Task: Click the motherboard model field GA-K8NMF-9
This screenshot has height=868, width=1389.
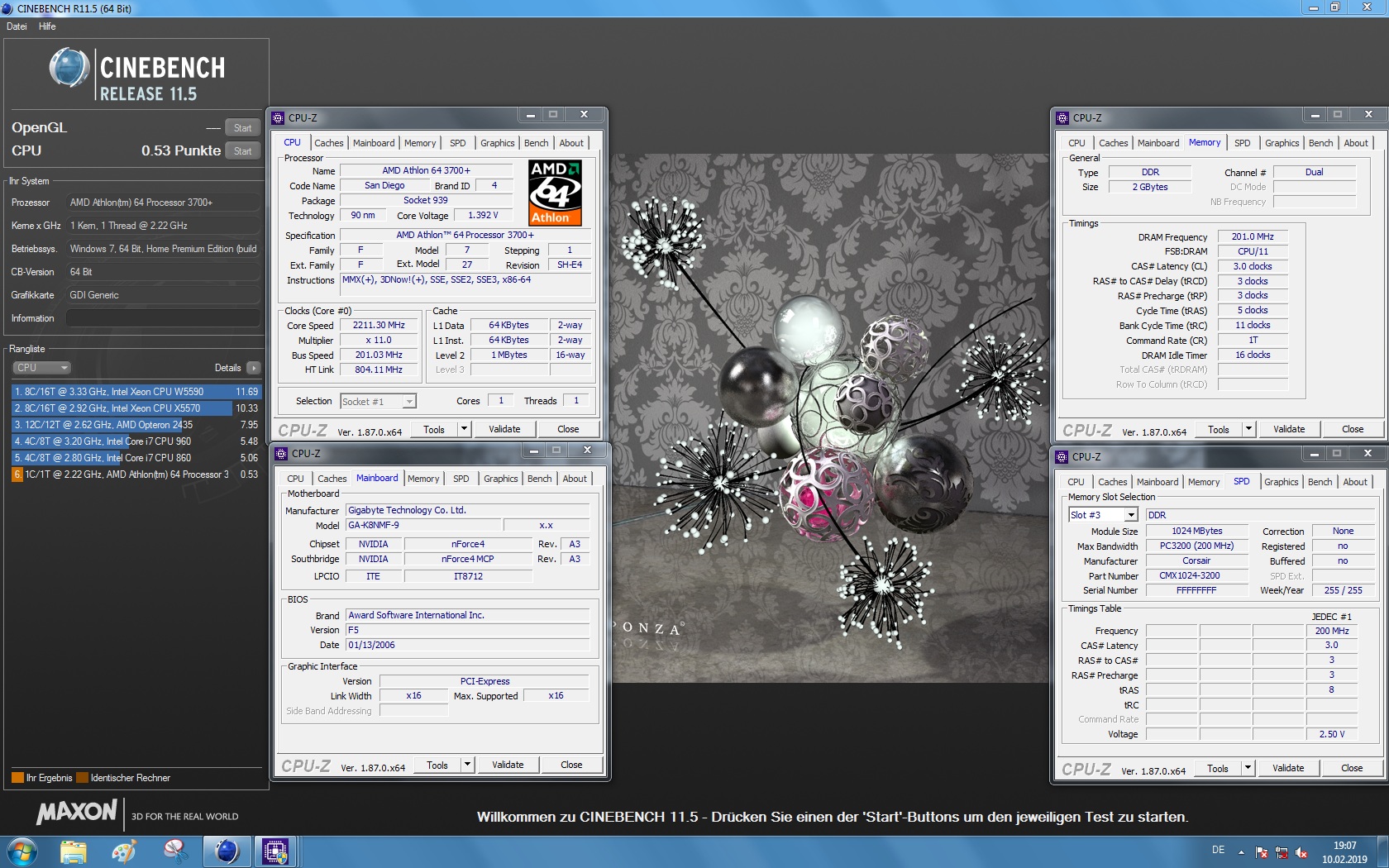Action: coord(423,525)
